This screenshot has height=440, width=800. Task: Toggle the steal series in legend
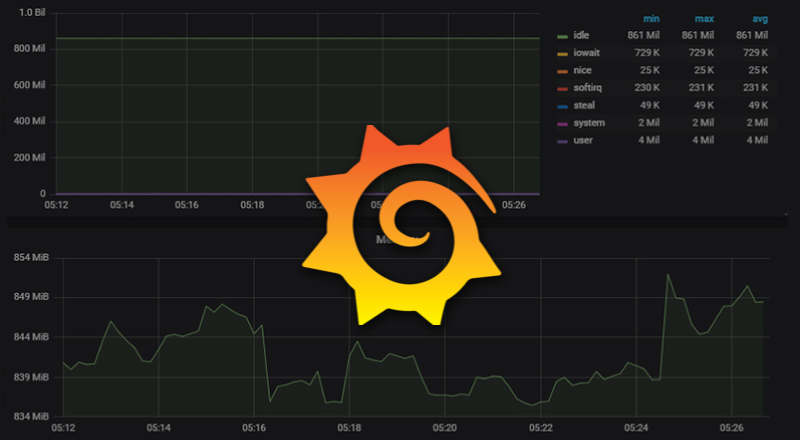pyautogui.click(x=584, y=106)
